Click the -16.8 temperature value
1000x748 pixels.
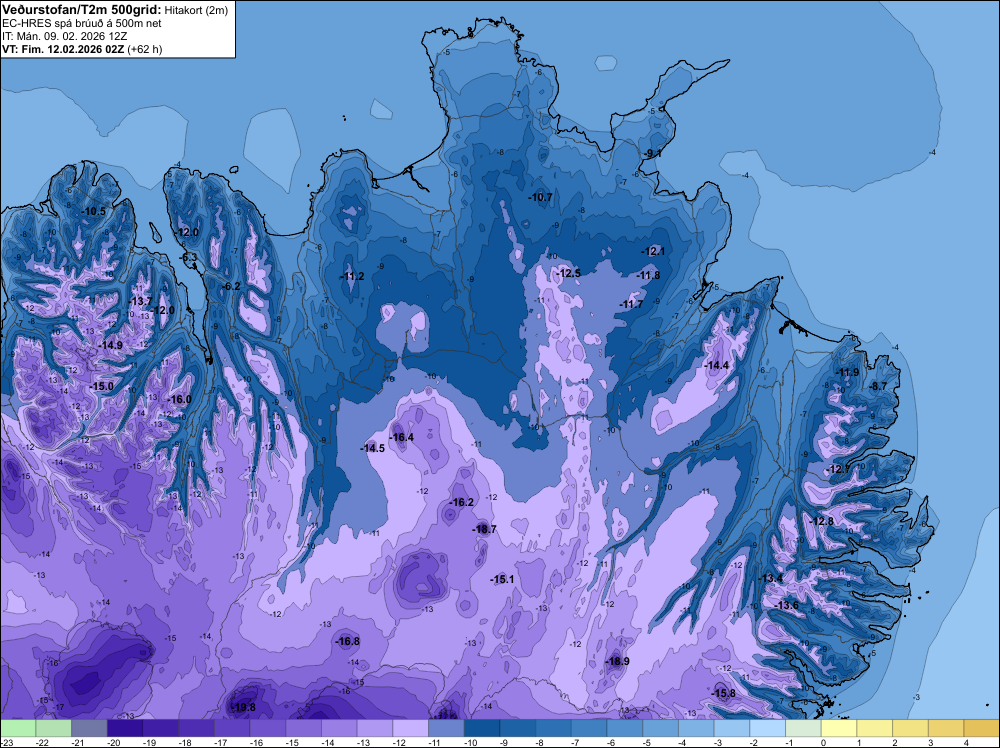(x=348, y=642)
